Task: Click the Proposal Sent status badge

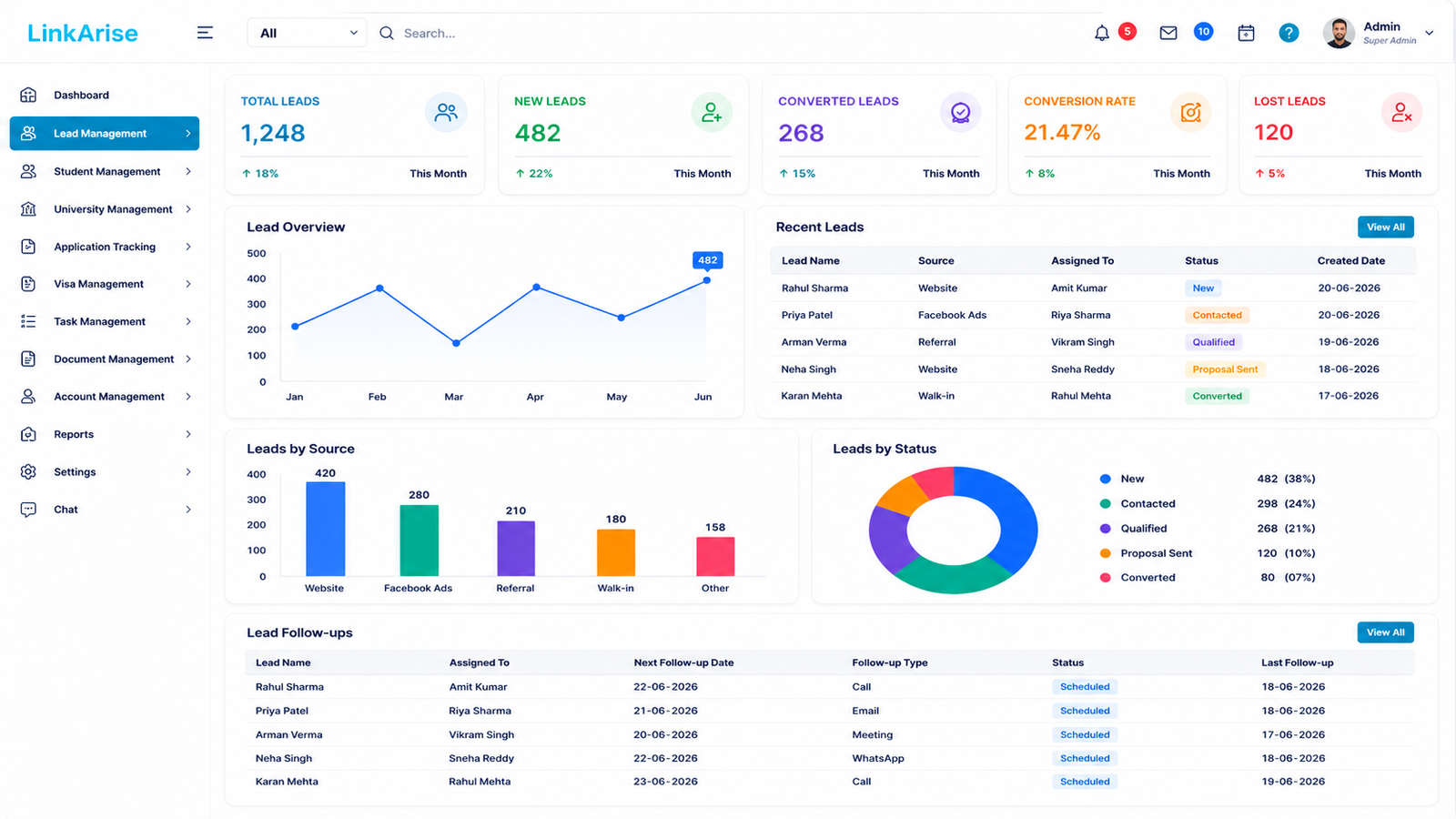Action: pos(1225,369)
